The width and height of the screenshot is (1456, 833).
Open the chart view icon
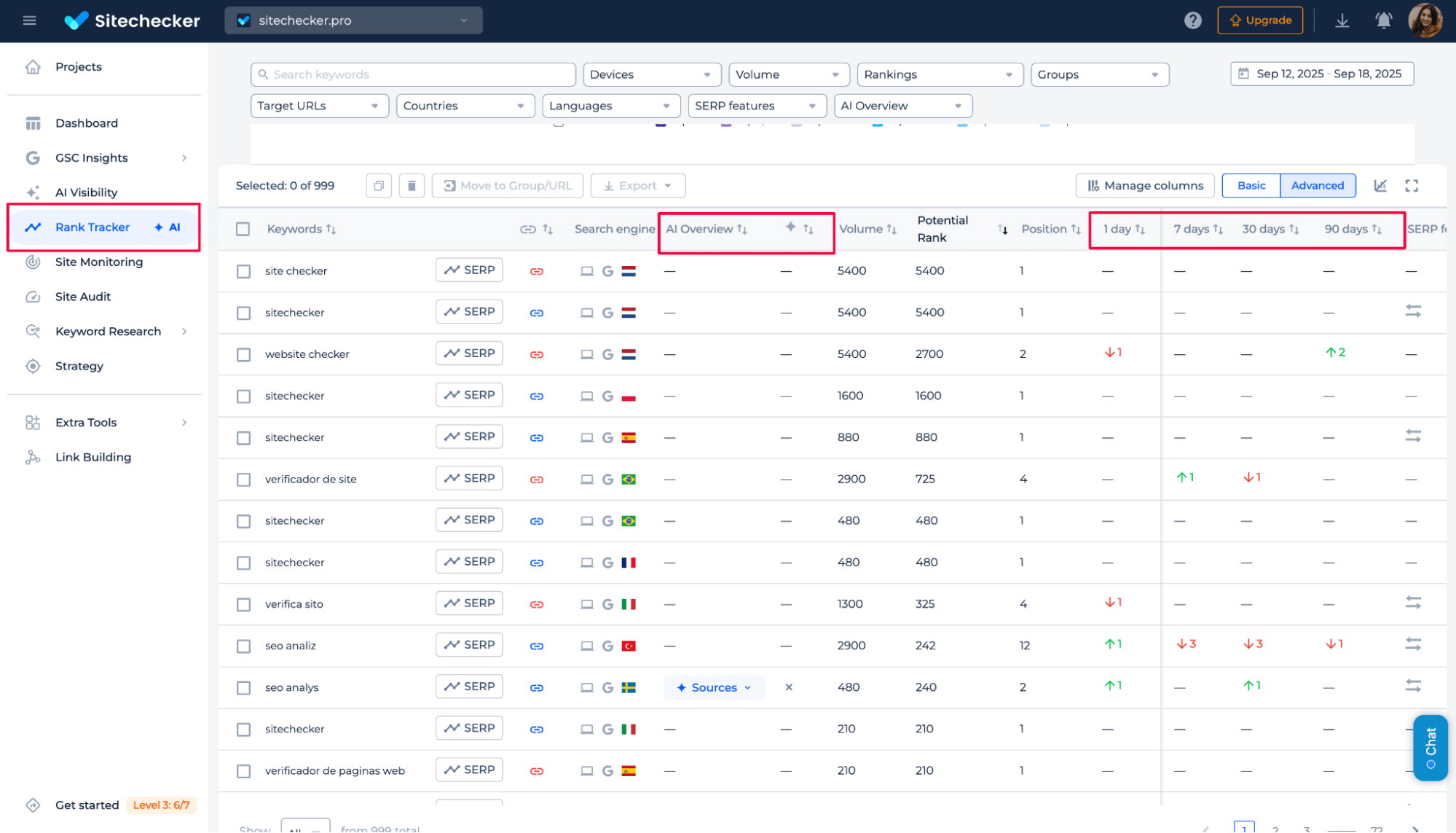click(x=1380, y=186)
